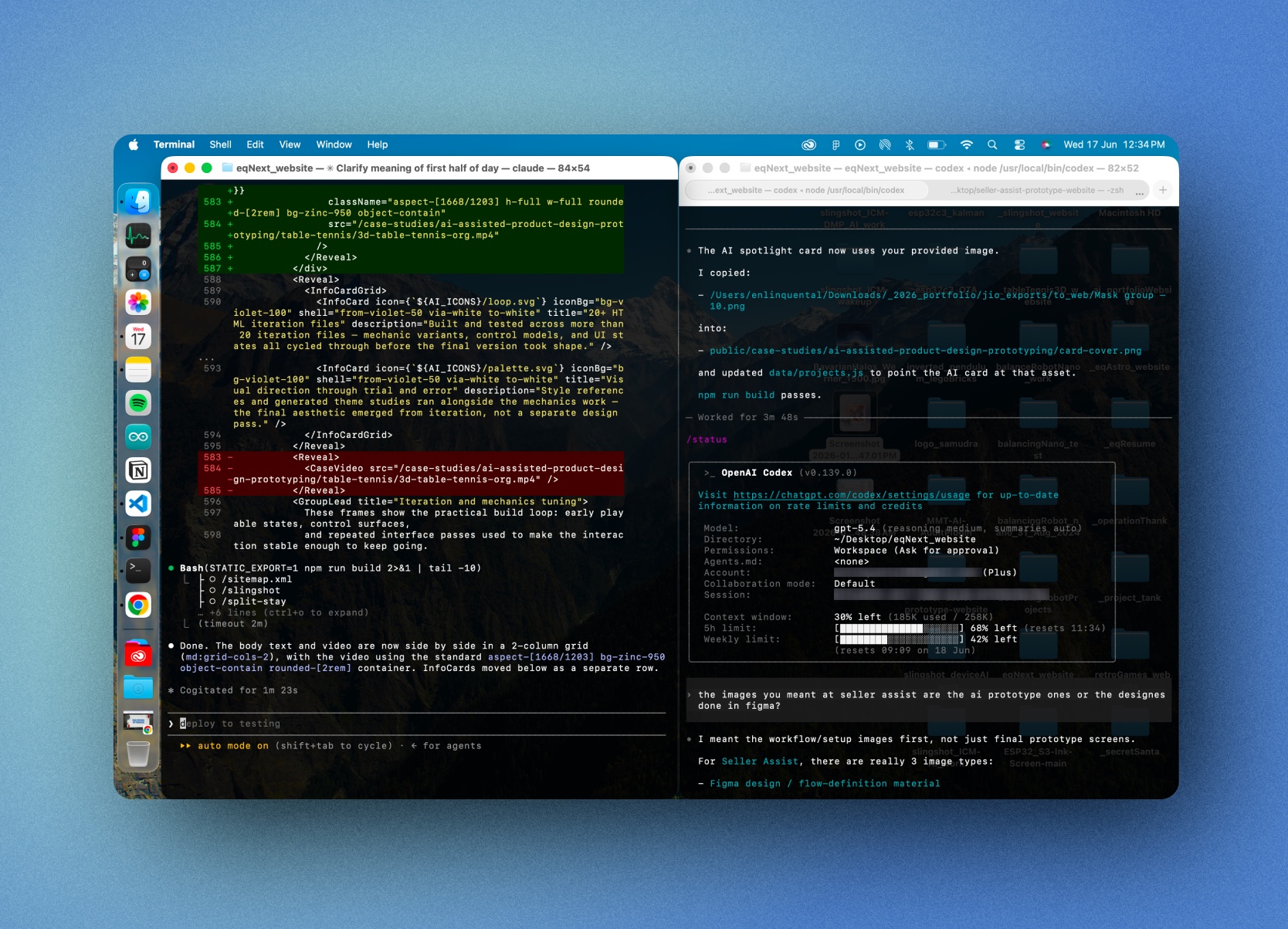Click the '/status' command text
1288x929 pixels.
pos(707,439)
